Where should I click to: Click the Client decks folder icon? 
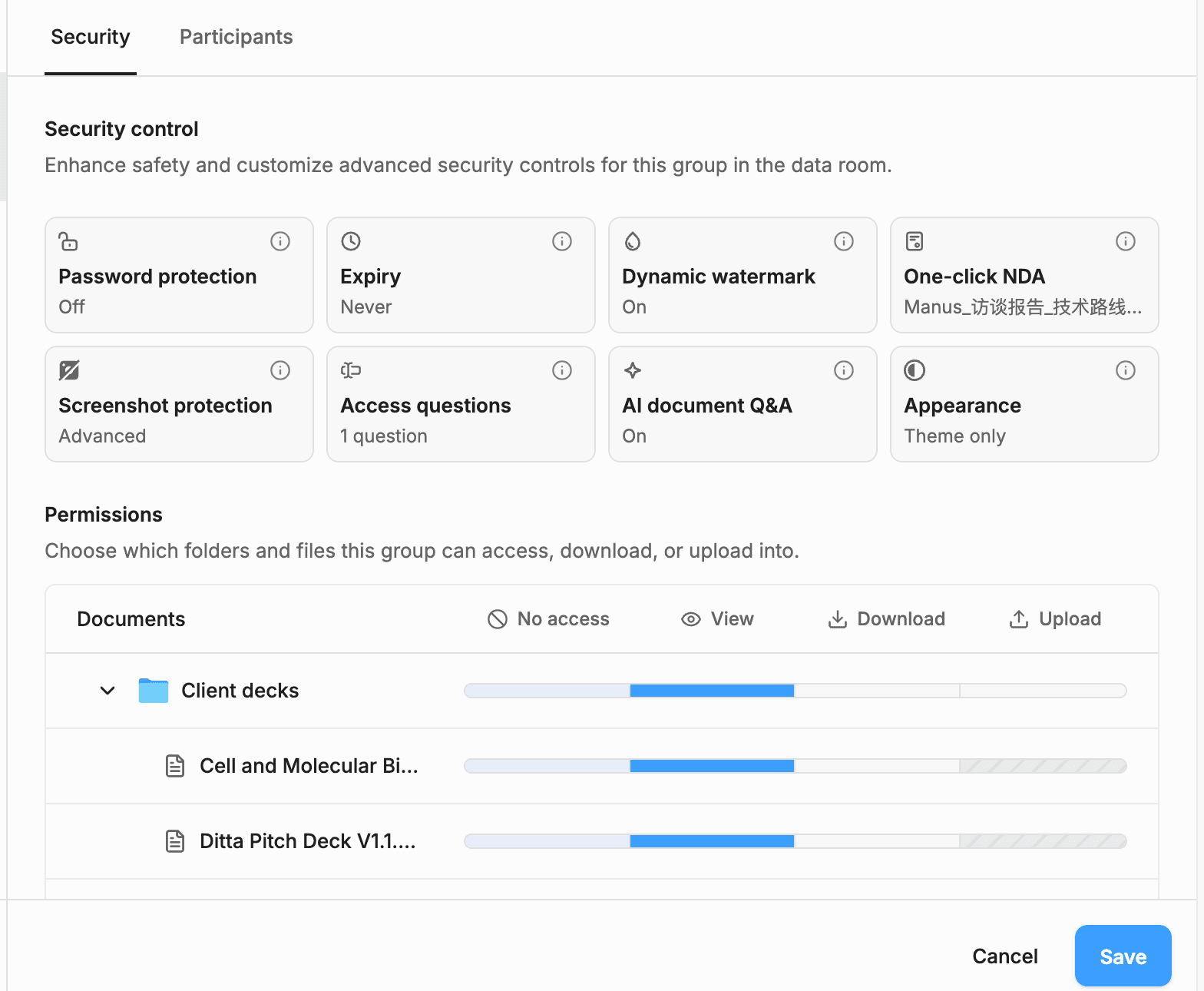point(154,691)
